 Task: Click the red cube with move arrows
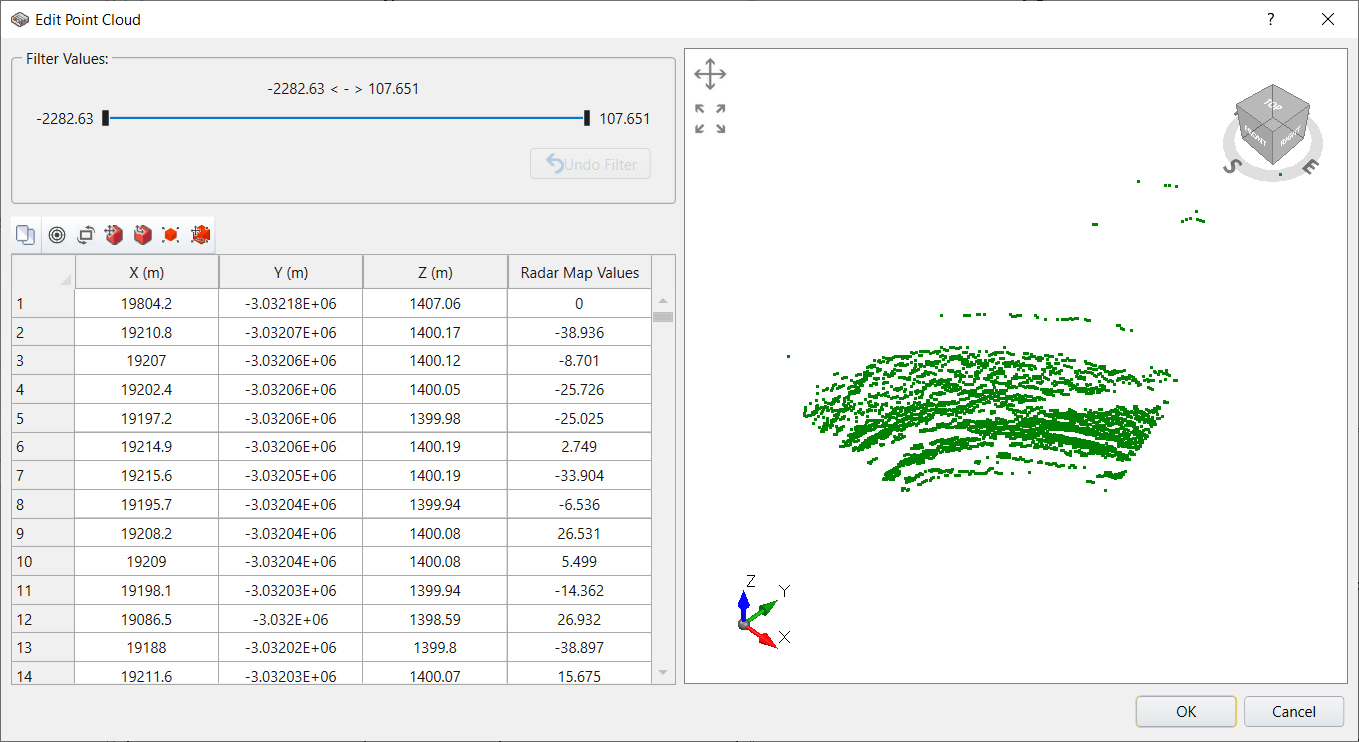[x=114, y=235]
